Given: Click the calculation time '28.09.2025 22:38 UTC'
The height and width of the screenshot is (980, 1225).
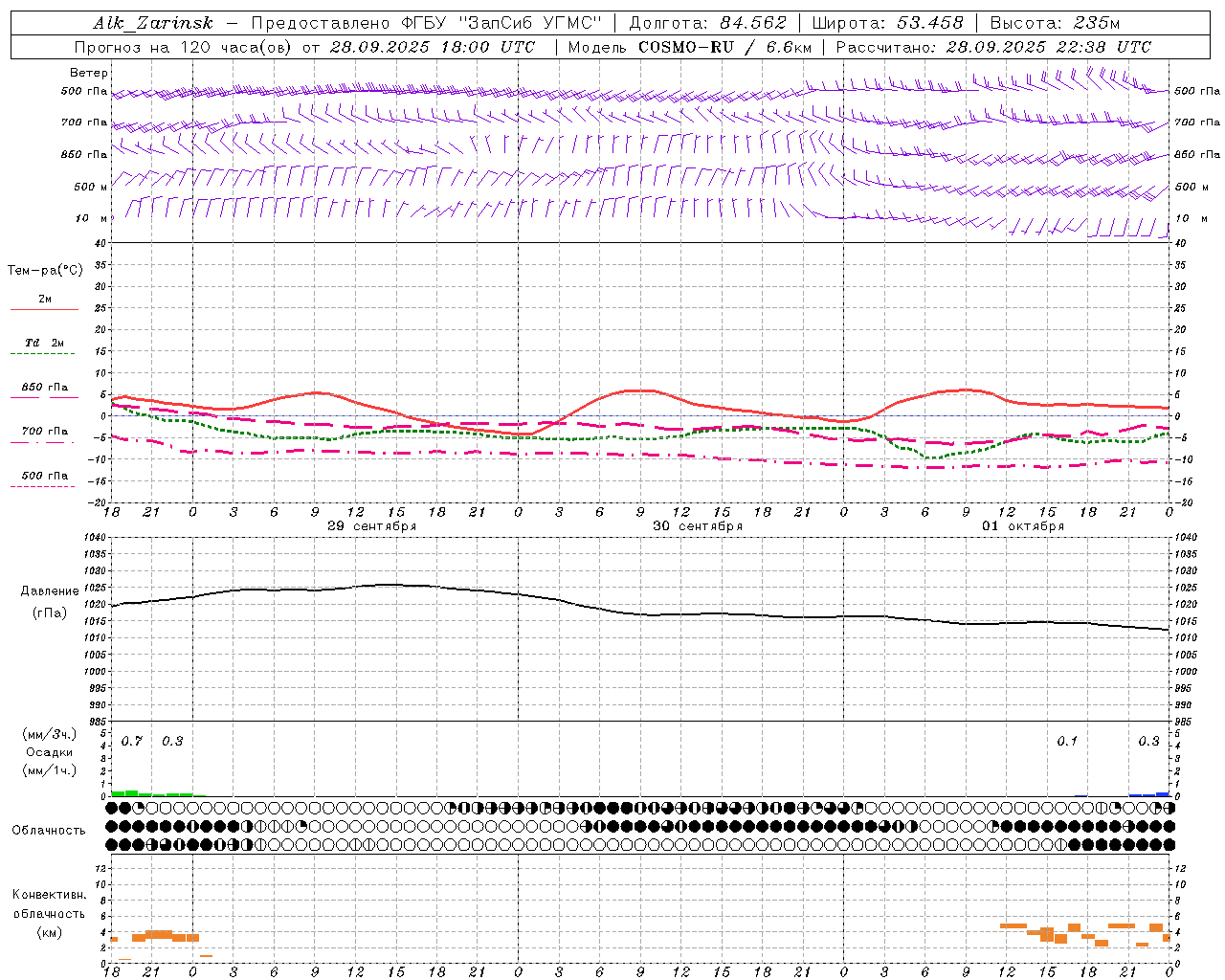Looking at the screenshot, I should coord(1048,47).
